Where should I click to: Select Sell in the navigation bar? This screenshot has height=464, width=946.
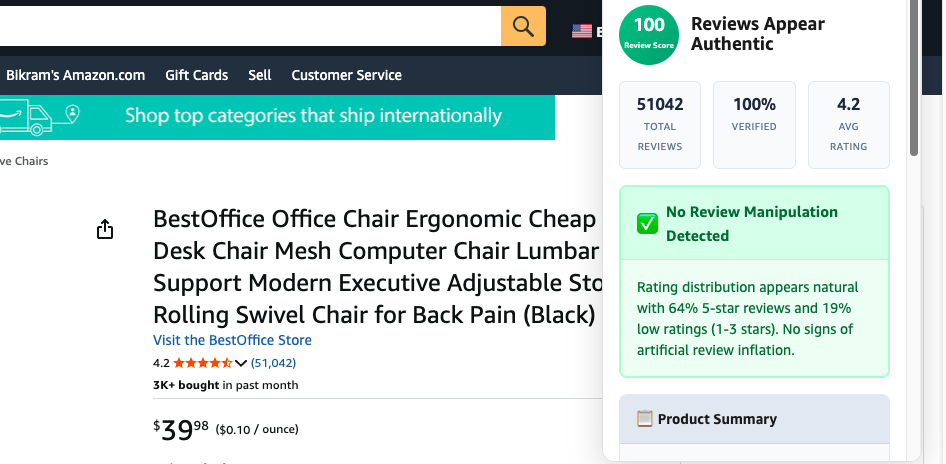coord(259,75)
